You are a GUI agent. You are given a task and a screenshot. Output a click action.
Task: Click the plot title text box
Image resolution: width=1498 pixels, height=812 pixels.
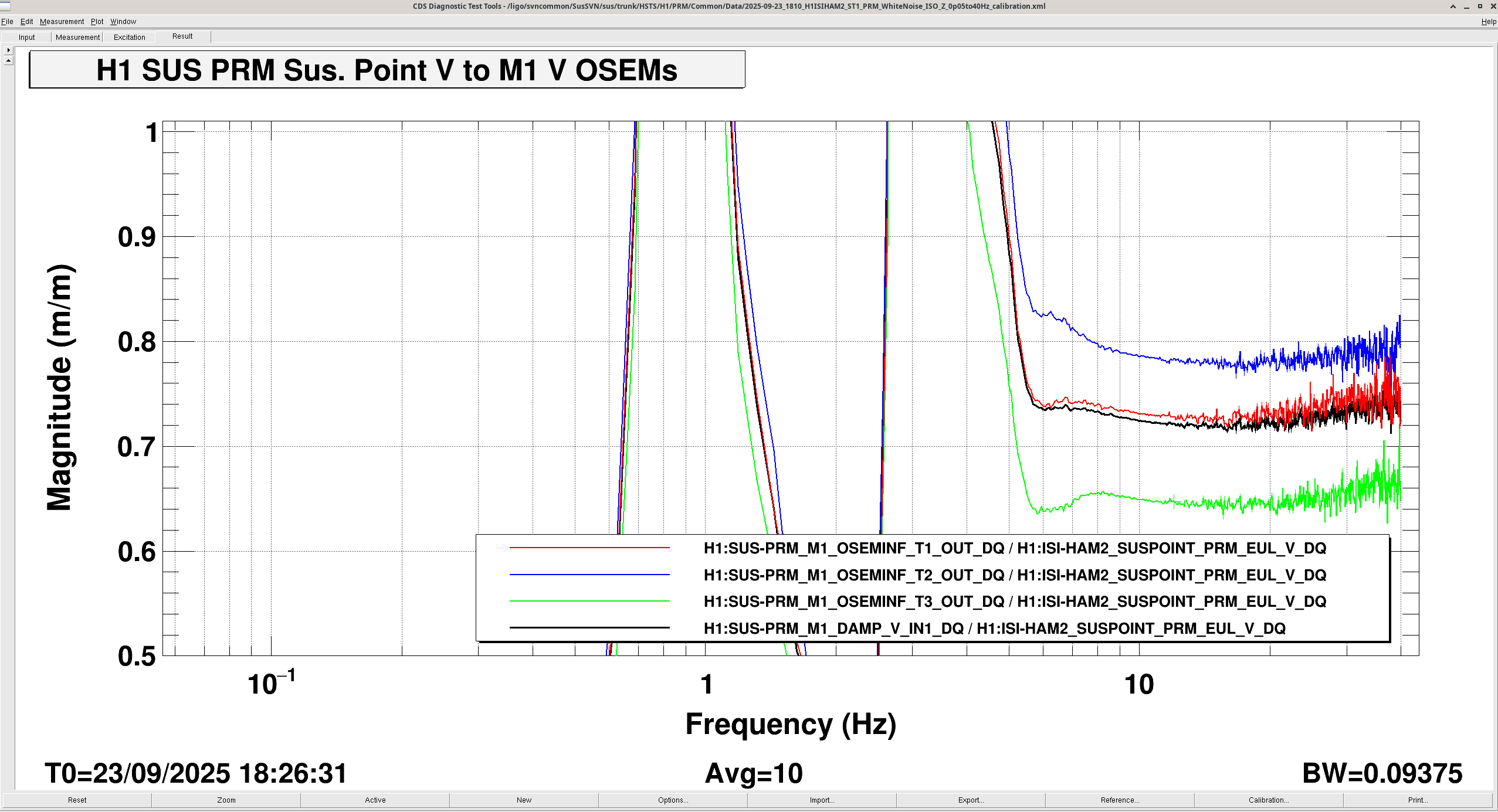point(387,70)
